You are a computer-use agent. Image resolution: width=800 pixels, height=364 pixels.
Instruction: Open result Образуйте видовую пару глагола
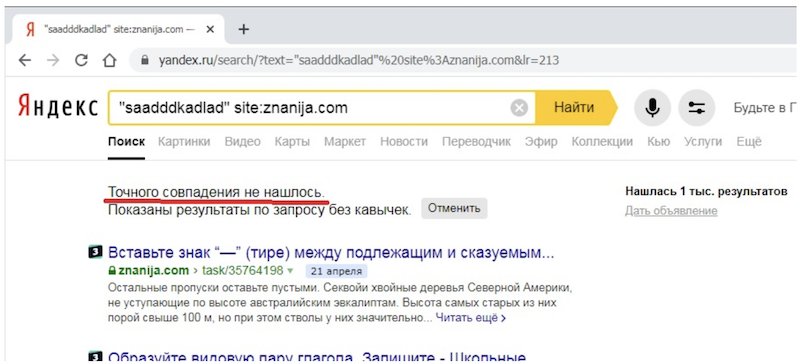(316, 357)
